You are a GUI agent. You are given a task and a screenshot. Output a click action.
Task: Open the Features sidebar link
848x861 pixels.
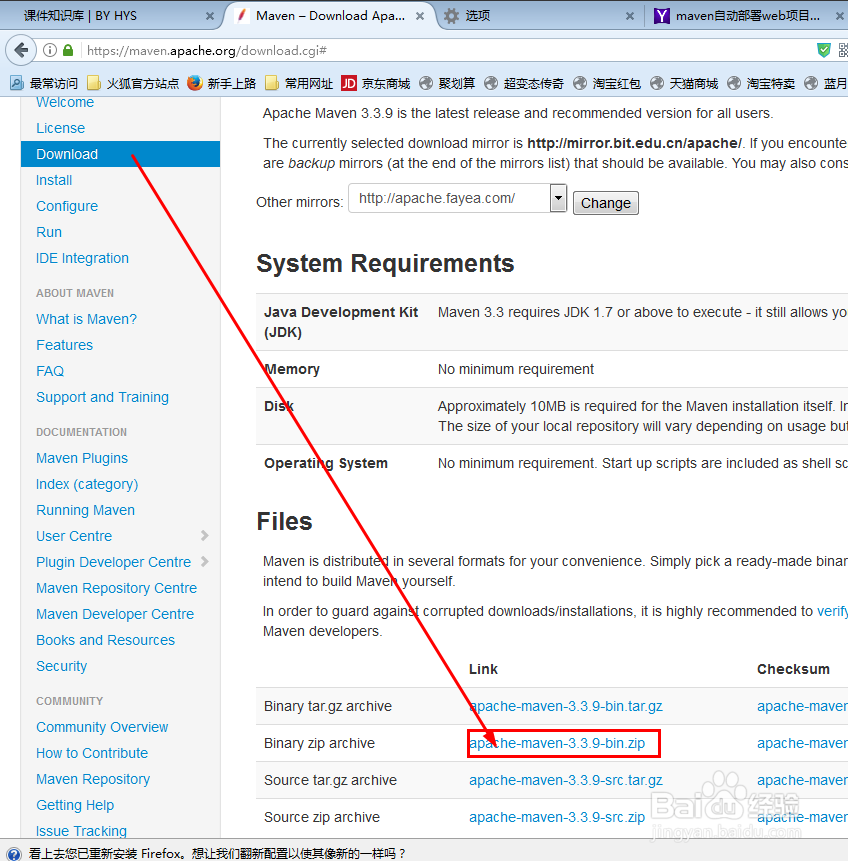pos(64,345)
